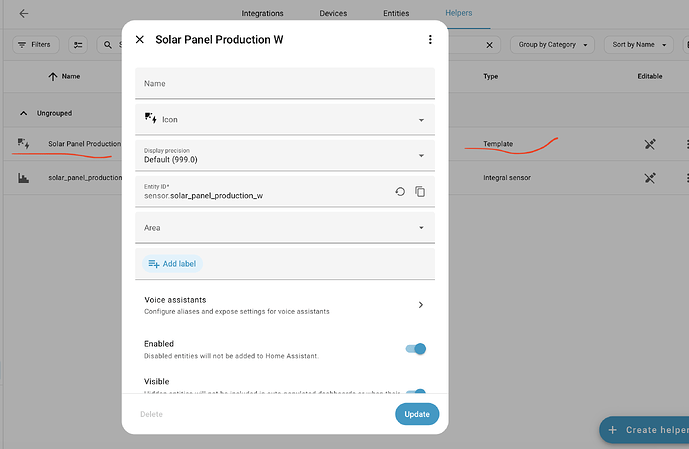Go to the Entities tab
The image size is (689, 449).
(x=395, y=14)
